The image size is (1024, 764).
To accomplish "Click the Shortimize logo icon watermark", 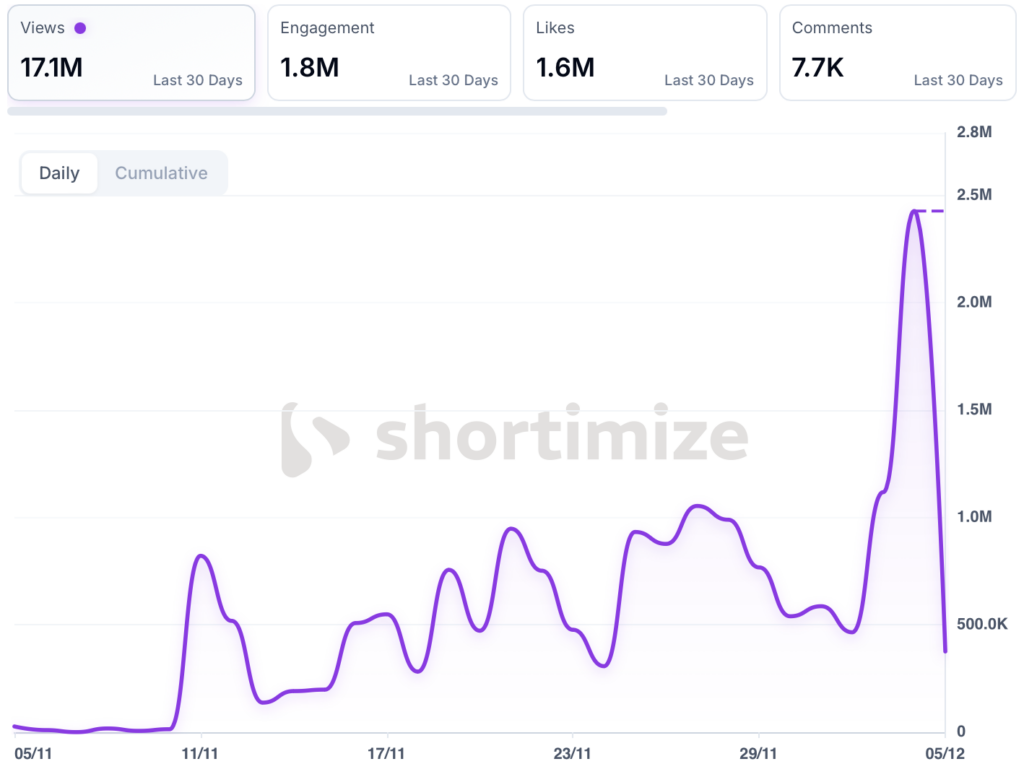I will 314,440.
